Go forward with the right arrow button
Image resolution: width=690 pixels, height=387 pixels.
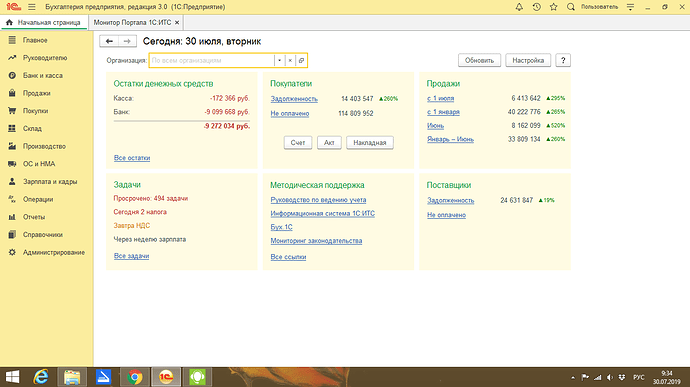point(127,41)
